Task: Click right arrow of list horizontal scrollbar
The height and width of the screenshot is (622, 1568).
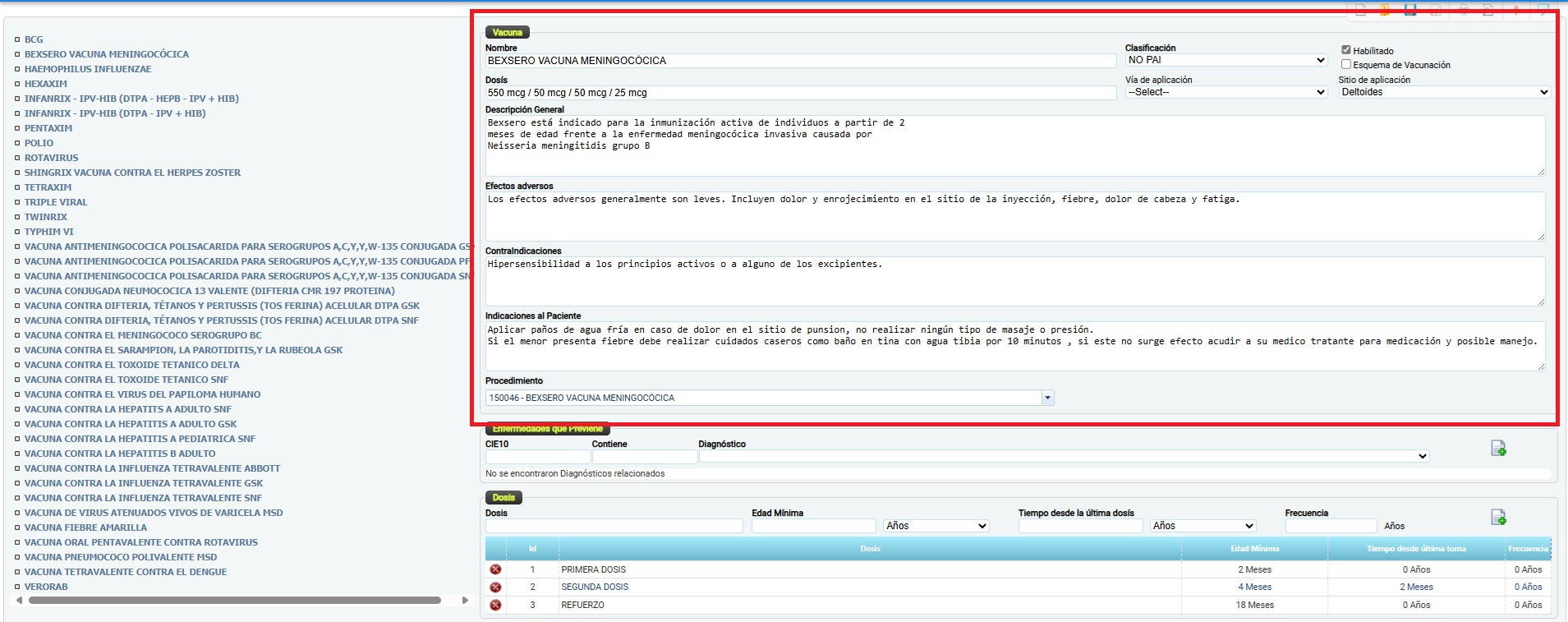Action: click(465, 600)
